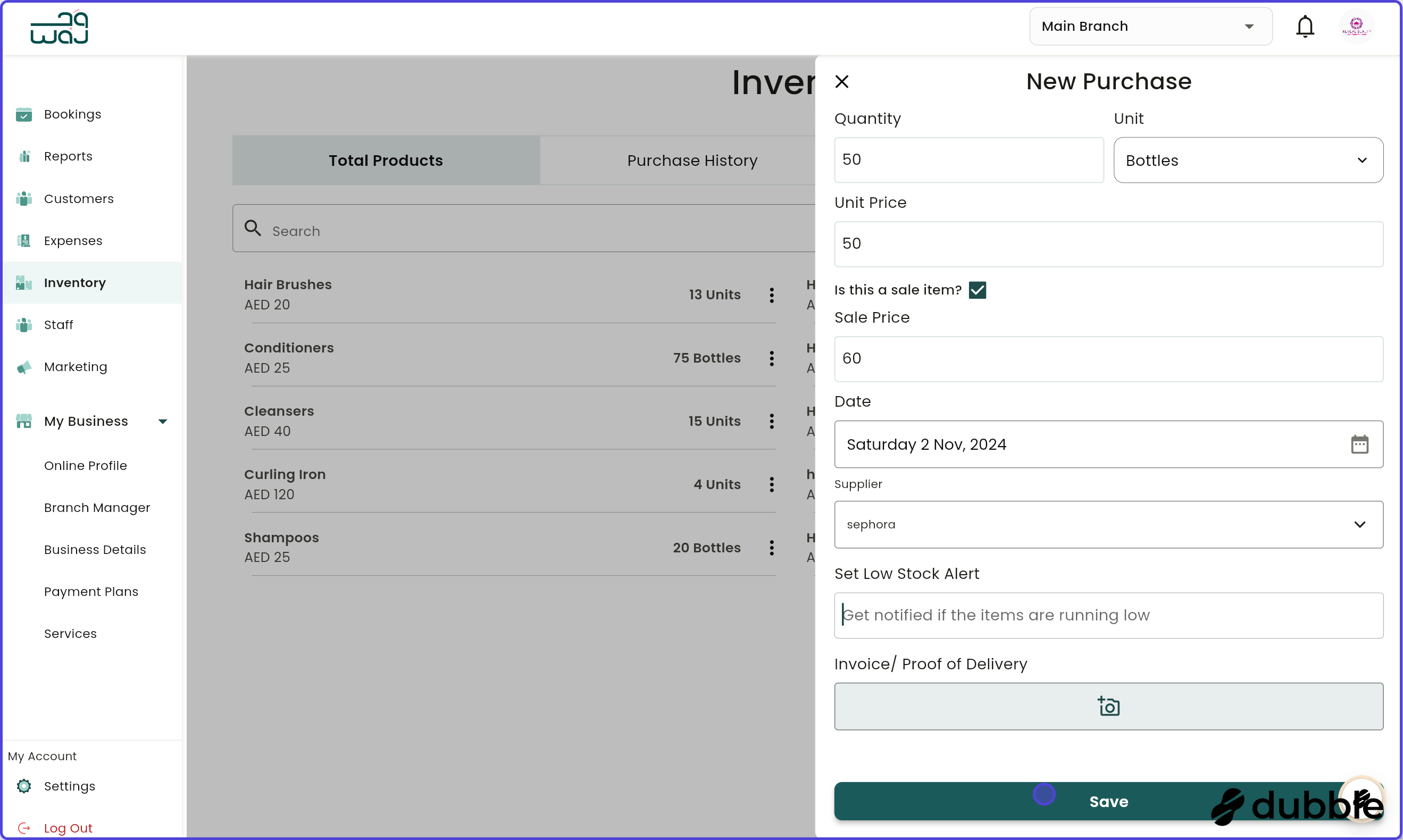Click the Save button

[1108, 802]
